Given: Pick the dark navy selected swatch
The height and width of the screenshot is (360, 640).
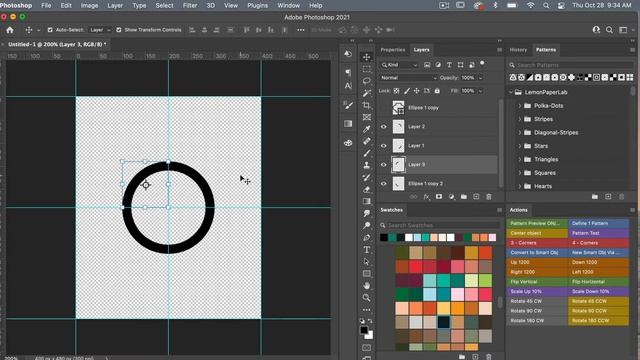Looking at the screenshot, I should pyautogui.click(x=443, y=322).
